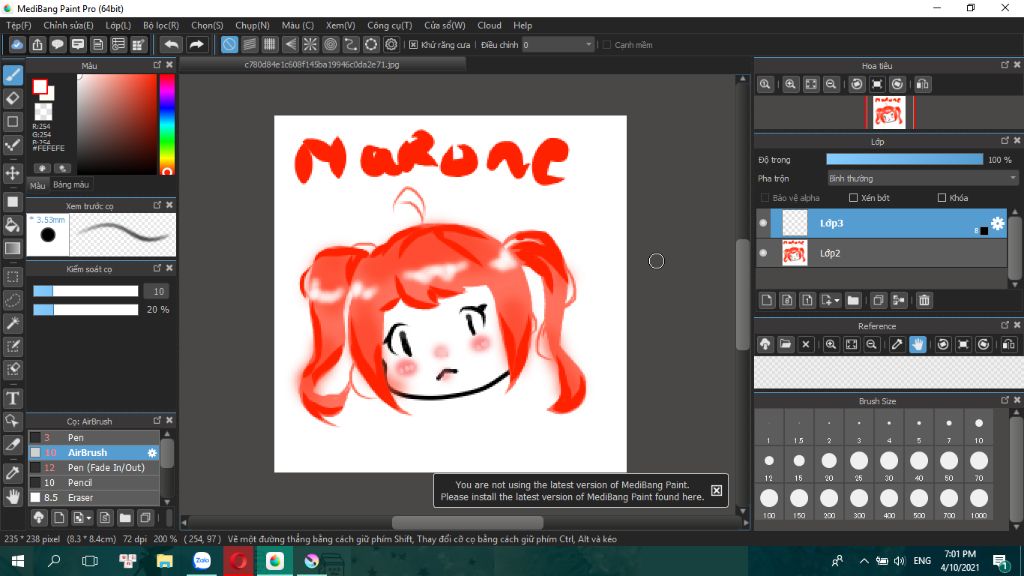This screenshot has height=576, width=1024.
Task: Zoom in using the Hoa tiêu navigator
Action: click(x=790, y=84)
